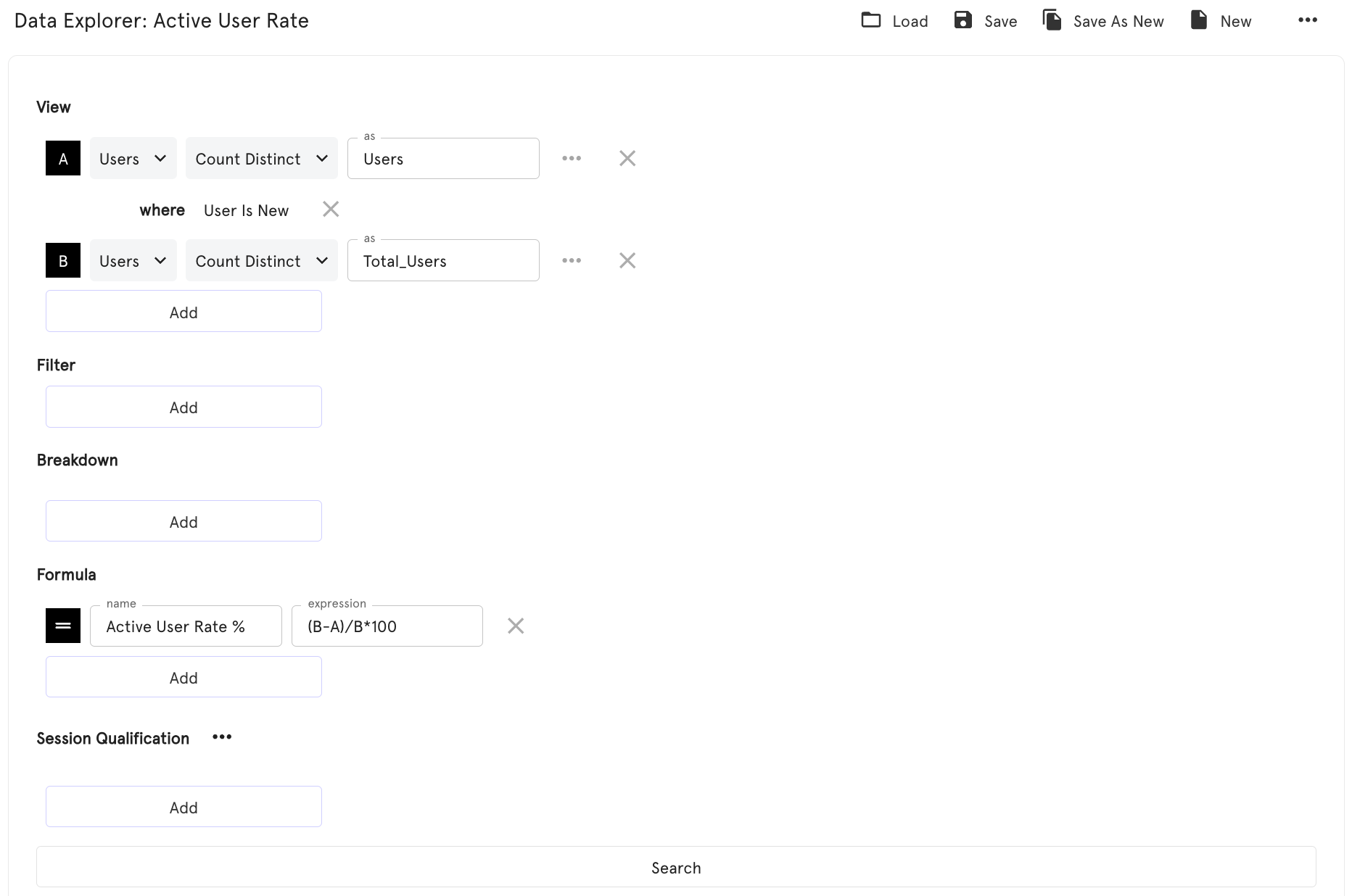Open more options for row A

[x=572, y=158]
